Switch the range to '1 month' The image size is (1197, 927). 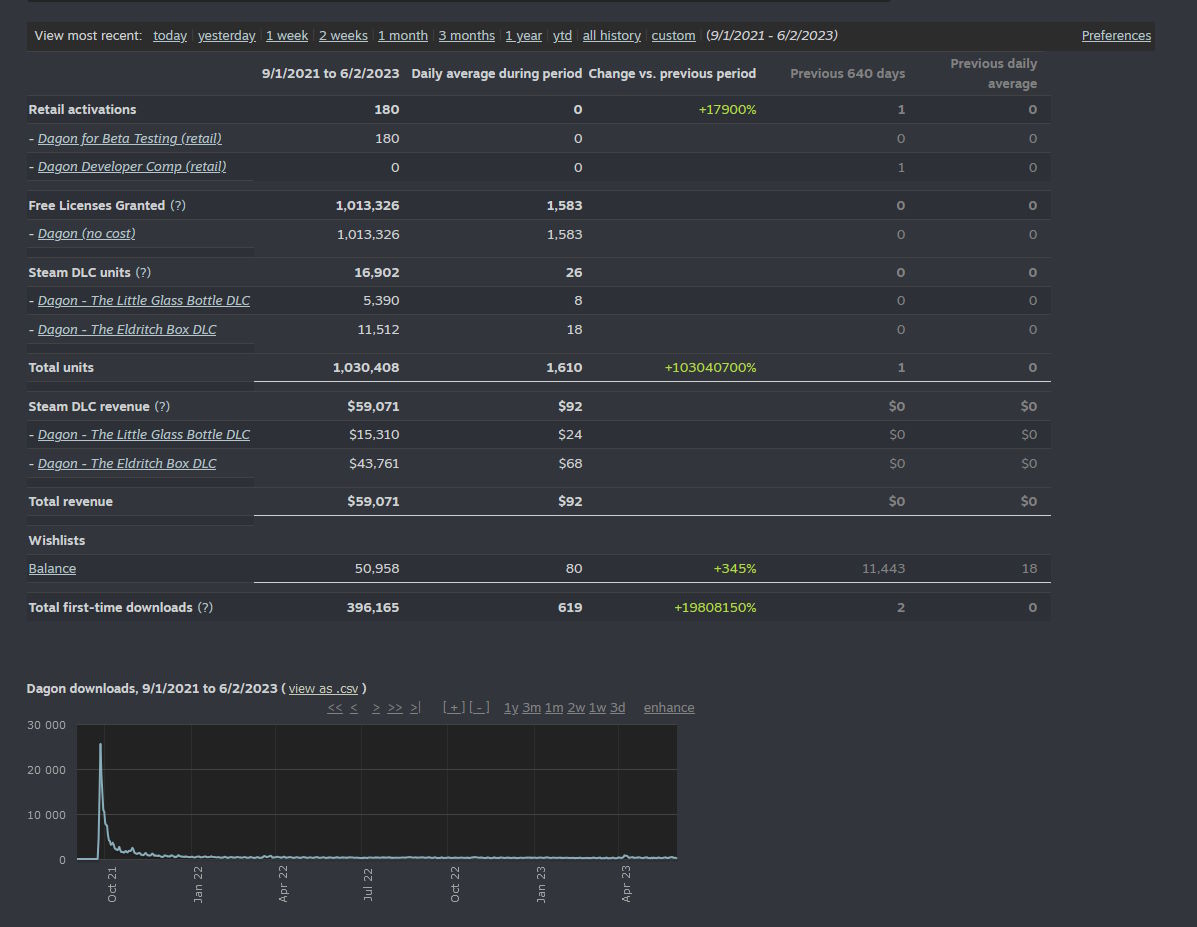pos(402,36)
